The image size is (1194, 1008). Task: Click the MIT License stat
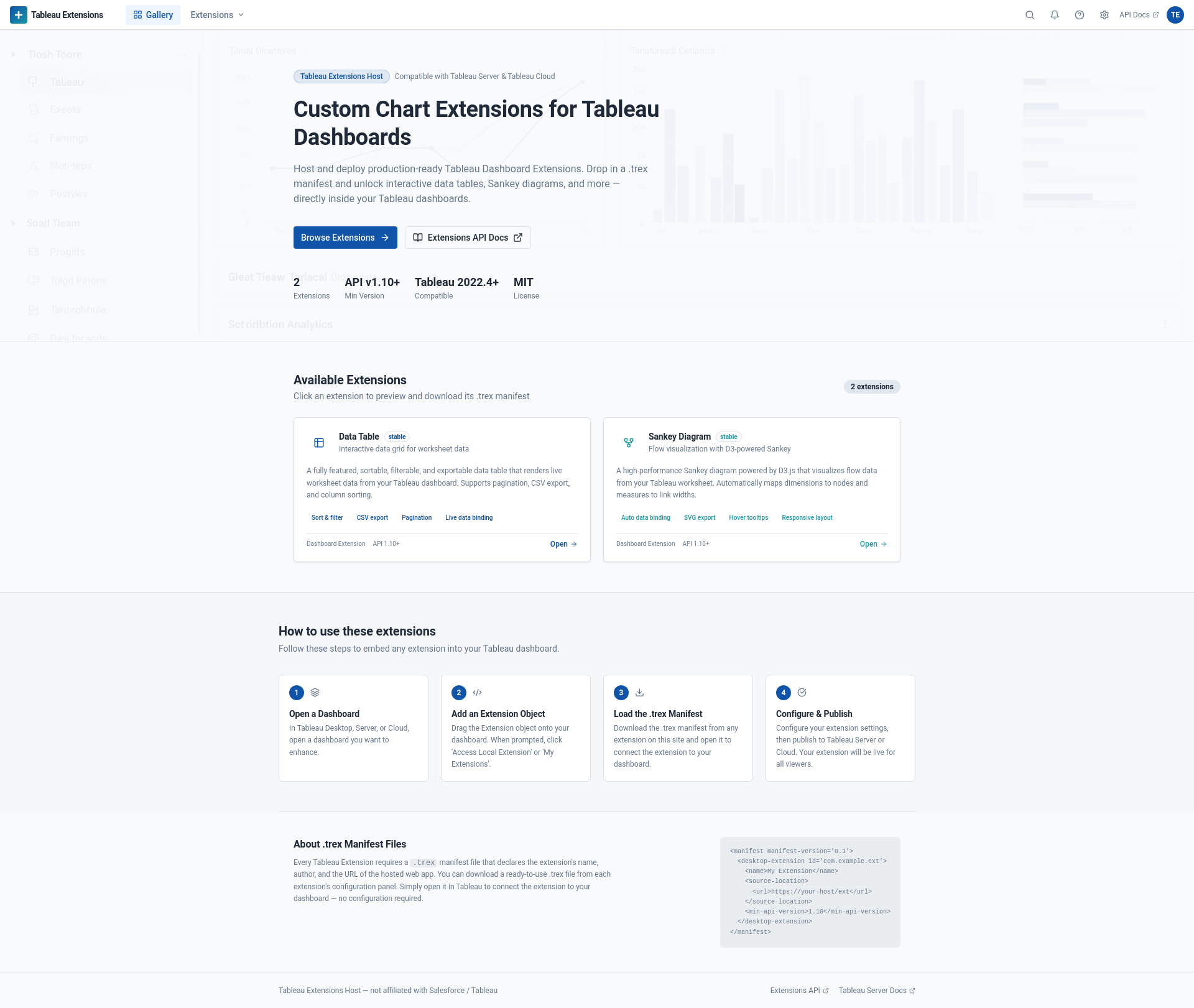pyautogui.click(x=526, y=288)
